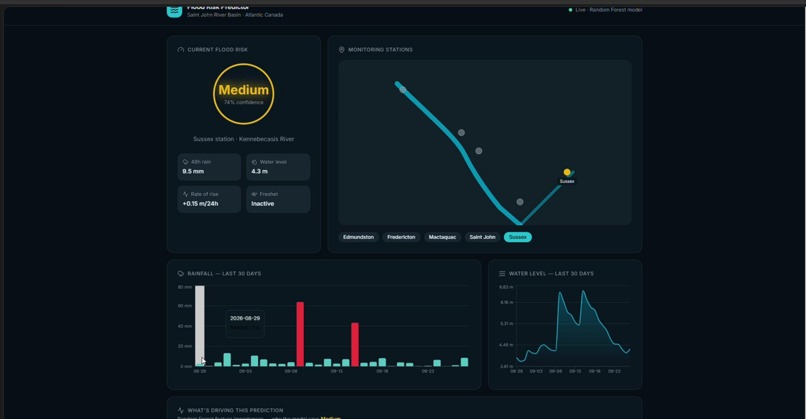Click the icon in the Water level card

[254, 162]
